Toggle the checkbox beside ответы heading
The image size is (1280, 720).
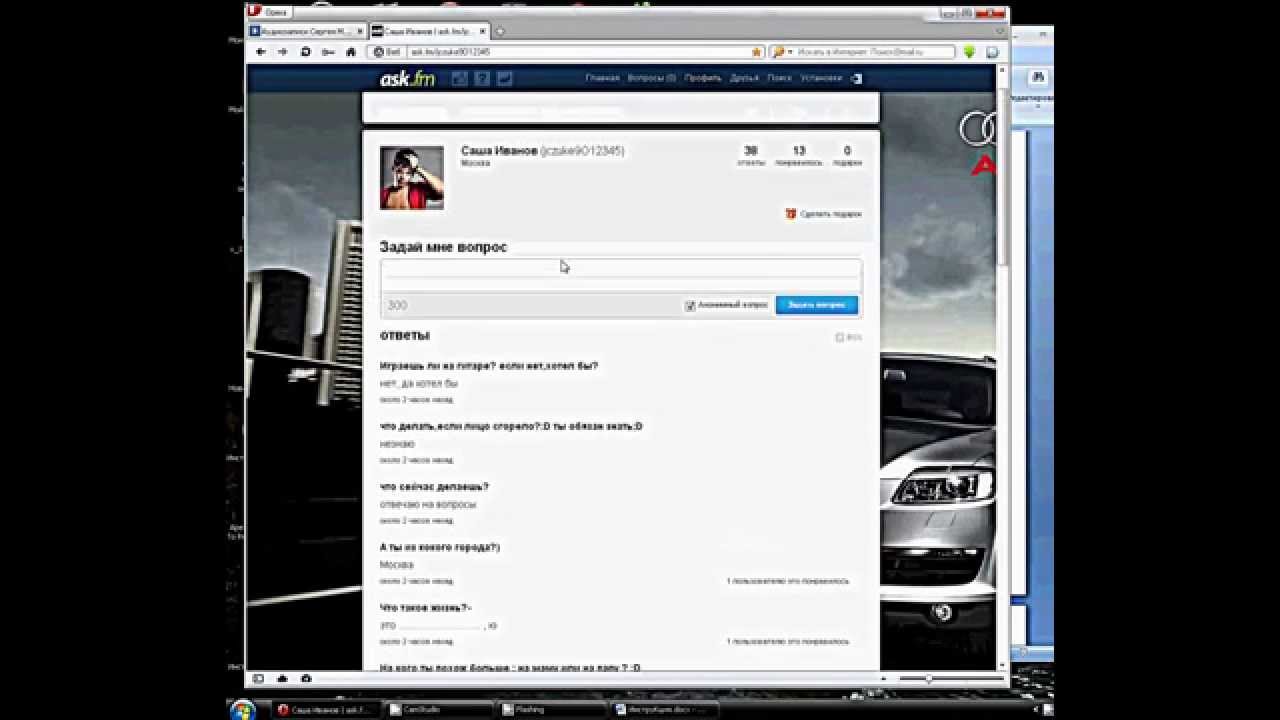[840, 338]
